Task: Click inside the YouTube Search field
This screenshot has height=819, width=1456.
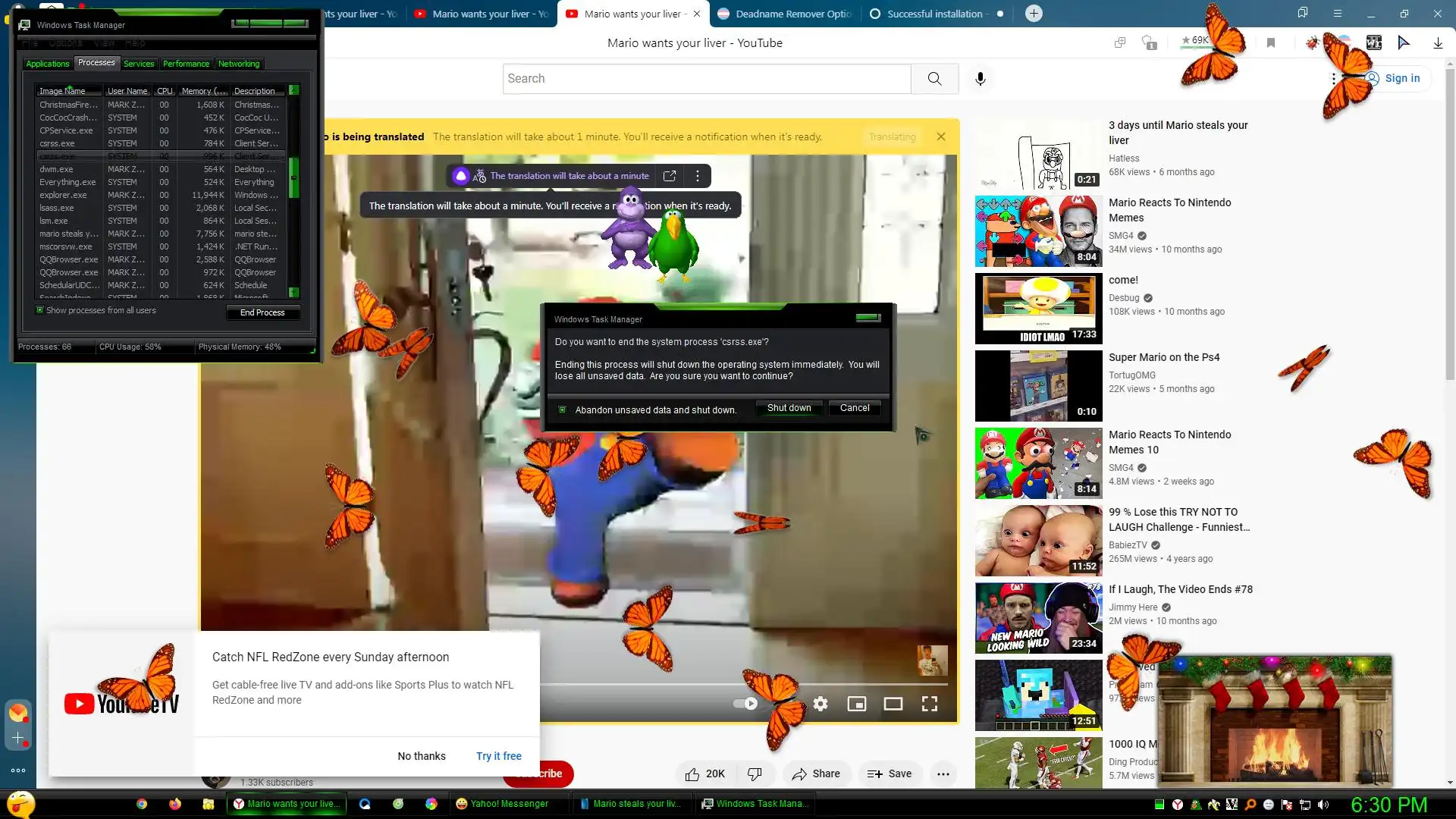Action: [705, 79]
